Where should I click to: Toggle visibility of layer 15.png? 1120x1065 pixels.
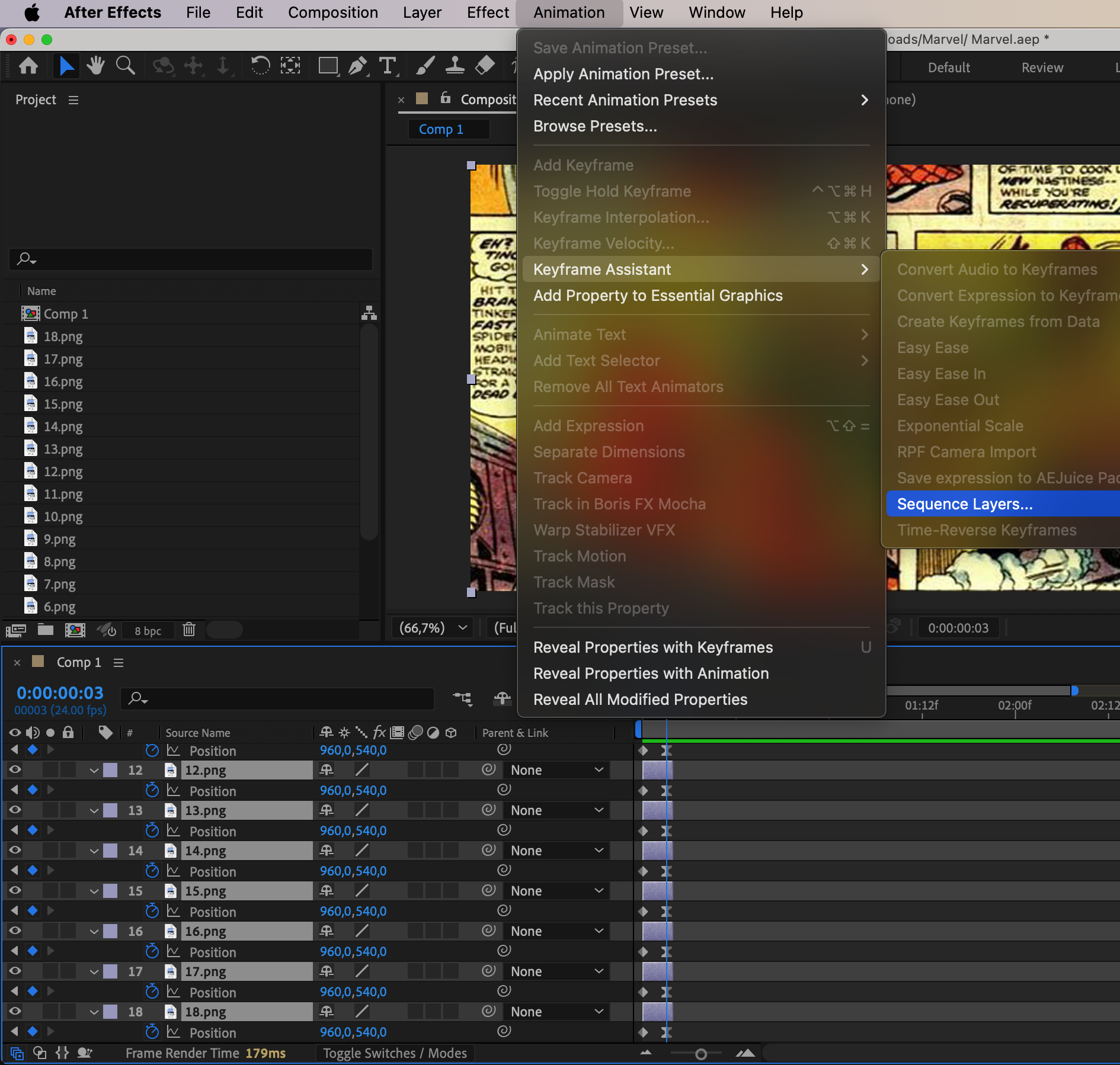15,891
